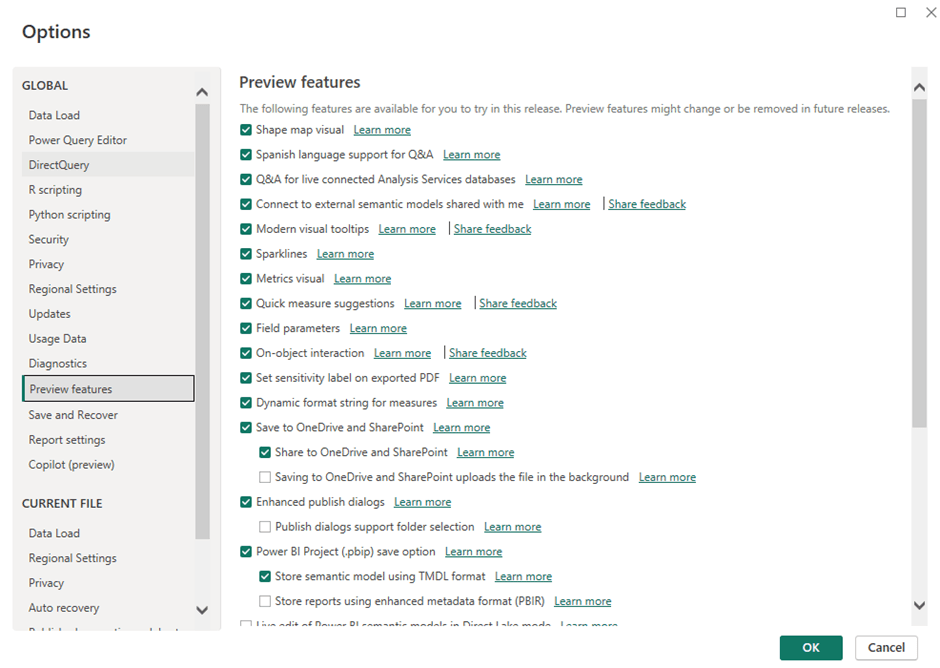Toggle Connect to external semantic models checkbox
940x668 pixels.
pyautogui.click(x=246, y=204)
